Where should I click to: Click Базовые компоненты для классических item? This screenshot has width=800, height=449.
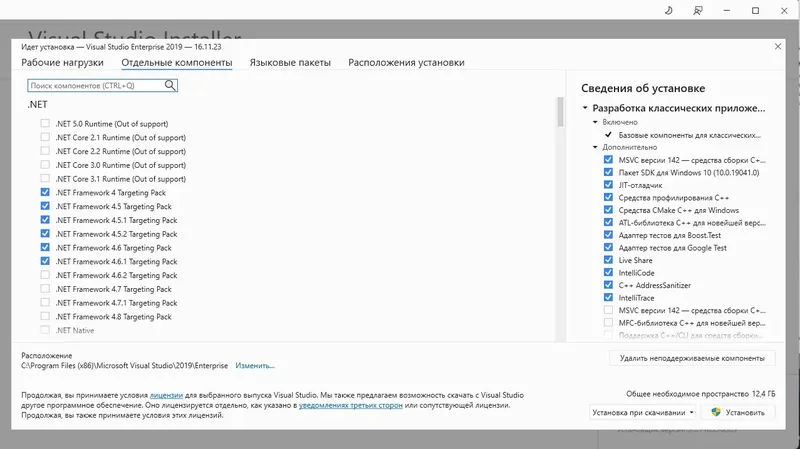coord(689,135)
